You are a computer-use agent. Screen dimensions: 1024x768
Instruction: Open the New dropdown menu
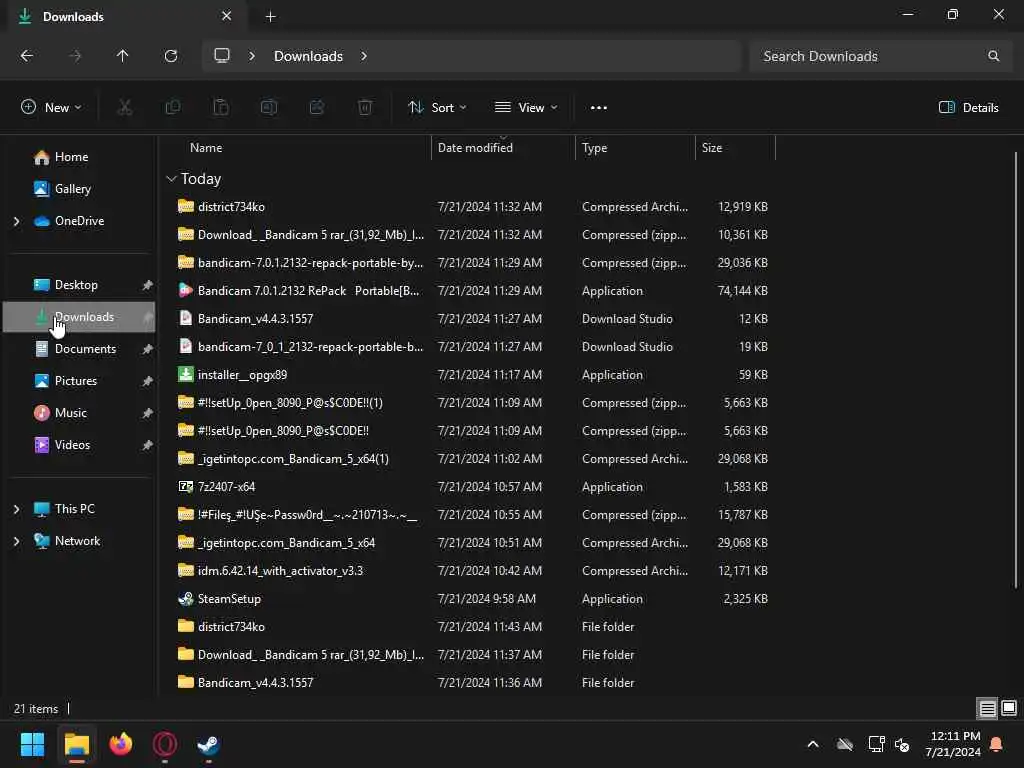51,108
